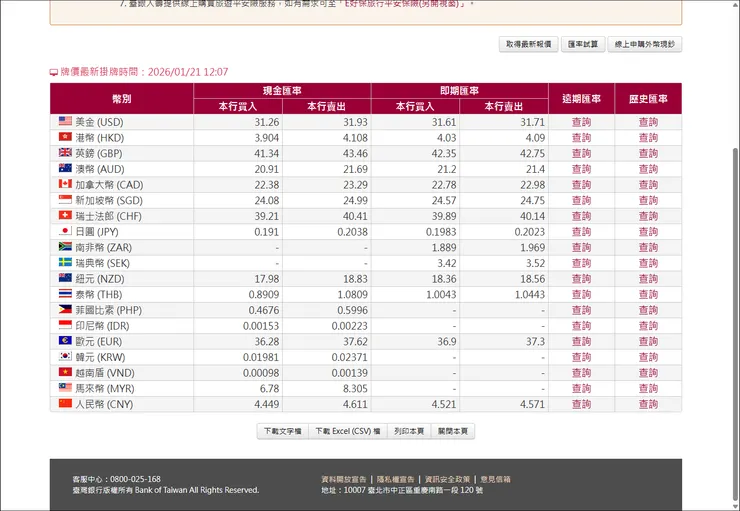Click JPY cash selling rate 0.2038
Image resolution: width=740 pixels, height=511 pixels.
[352, 232]
